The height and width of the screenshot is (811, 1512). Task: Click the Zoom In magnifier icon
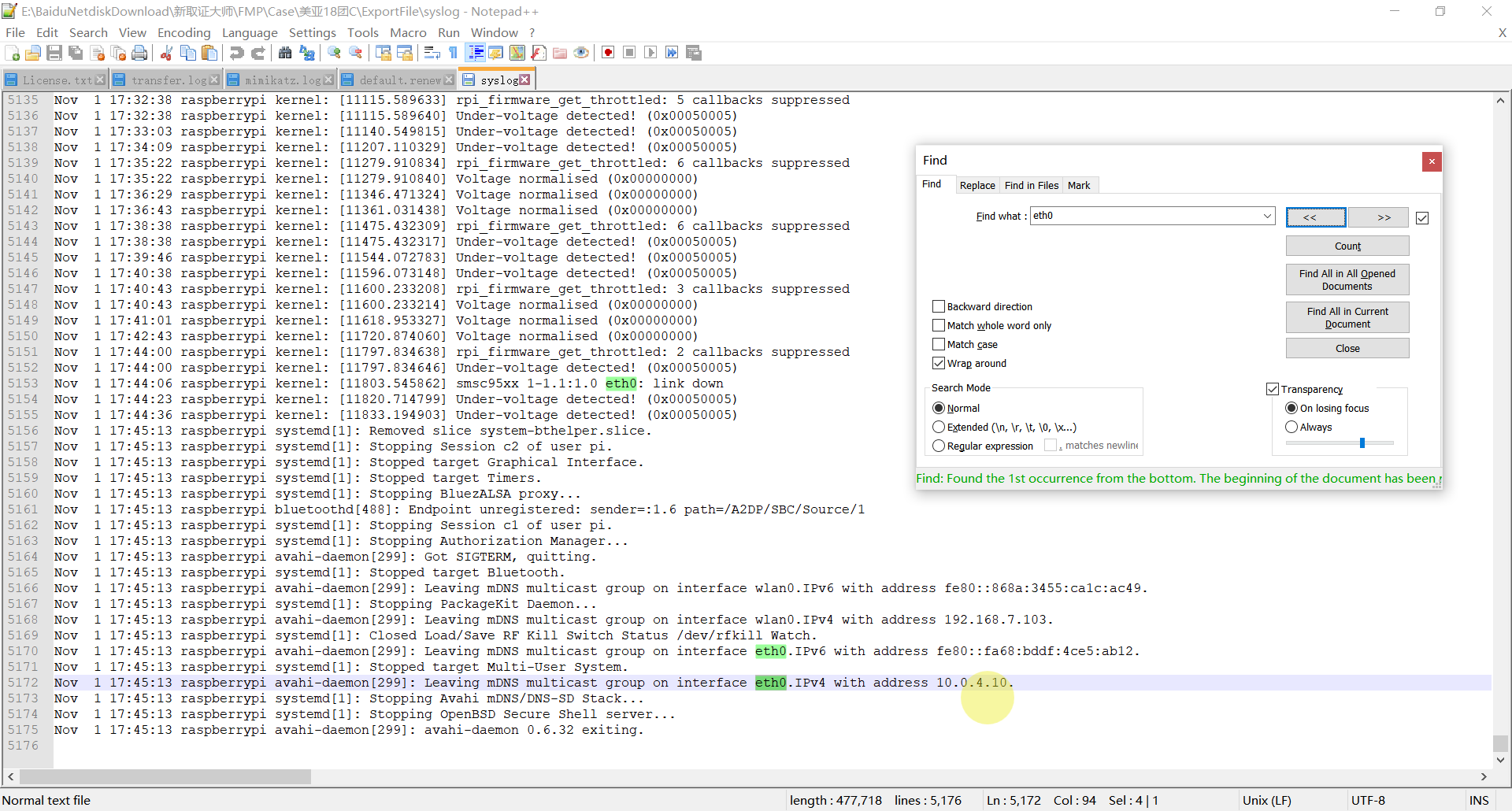click(x=334, y=53)
